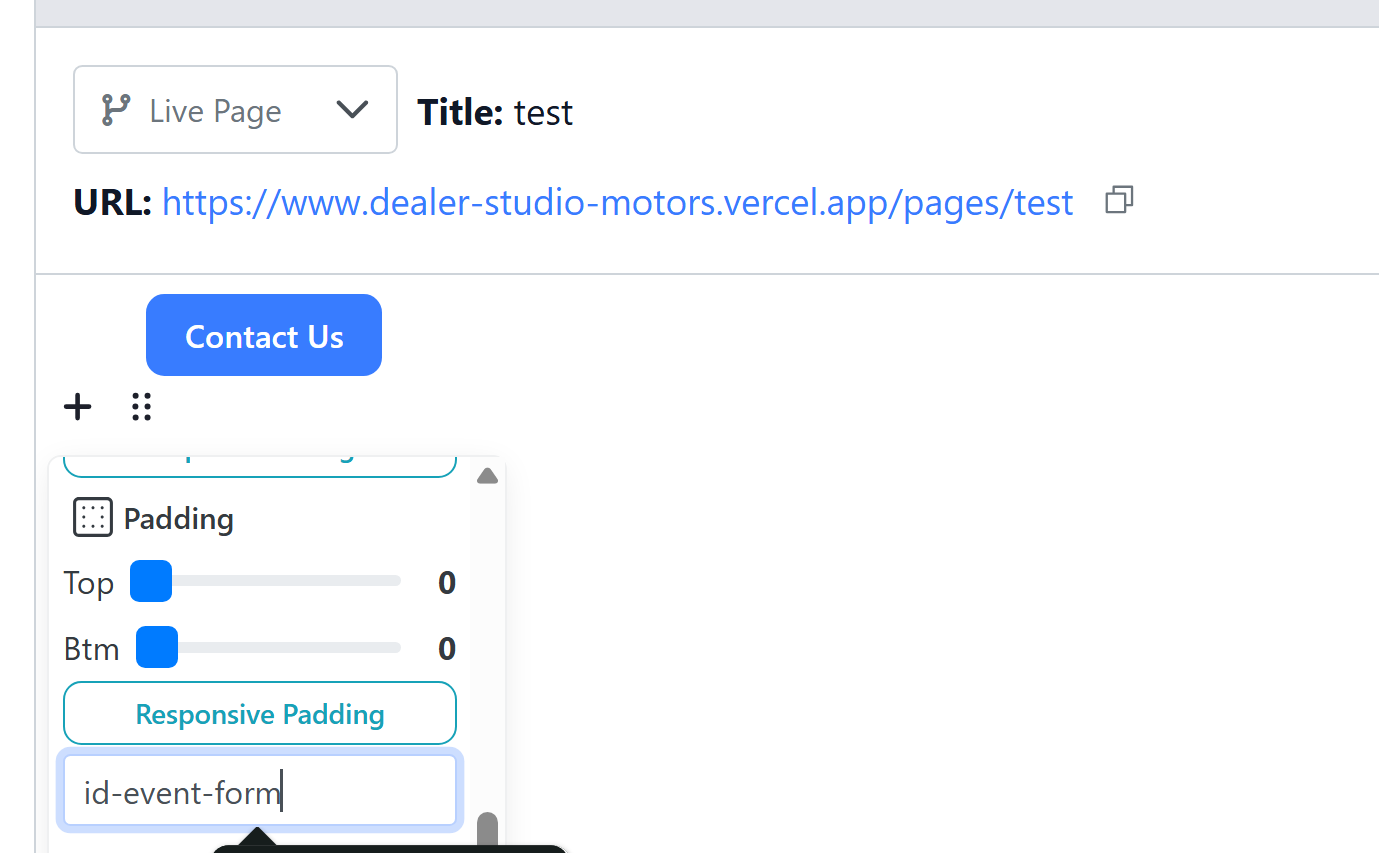The height and width of the screenshot is (853, 1379).
Task: Click the Top padding value 0
Action: [x=447, y=583]
